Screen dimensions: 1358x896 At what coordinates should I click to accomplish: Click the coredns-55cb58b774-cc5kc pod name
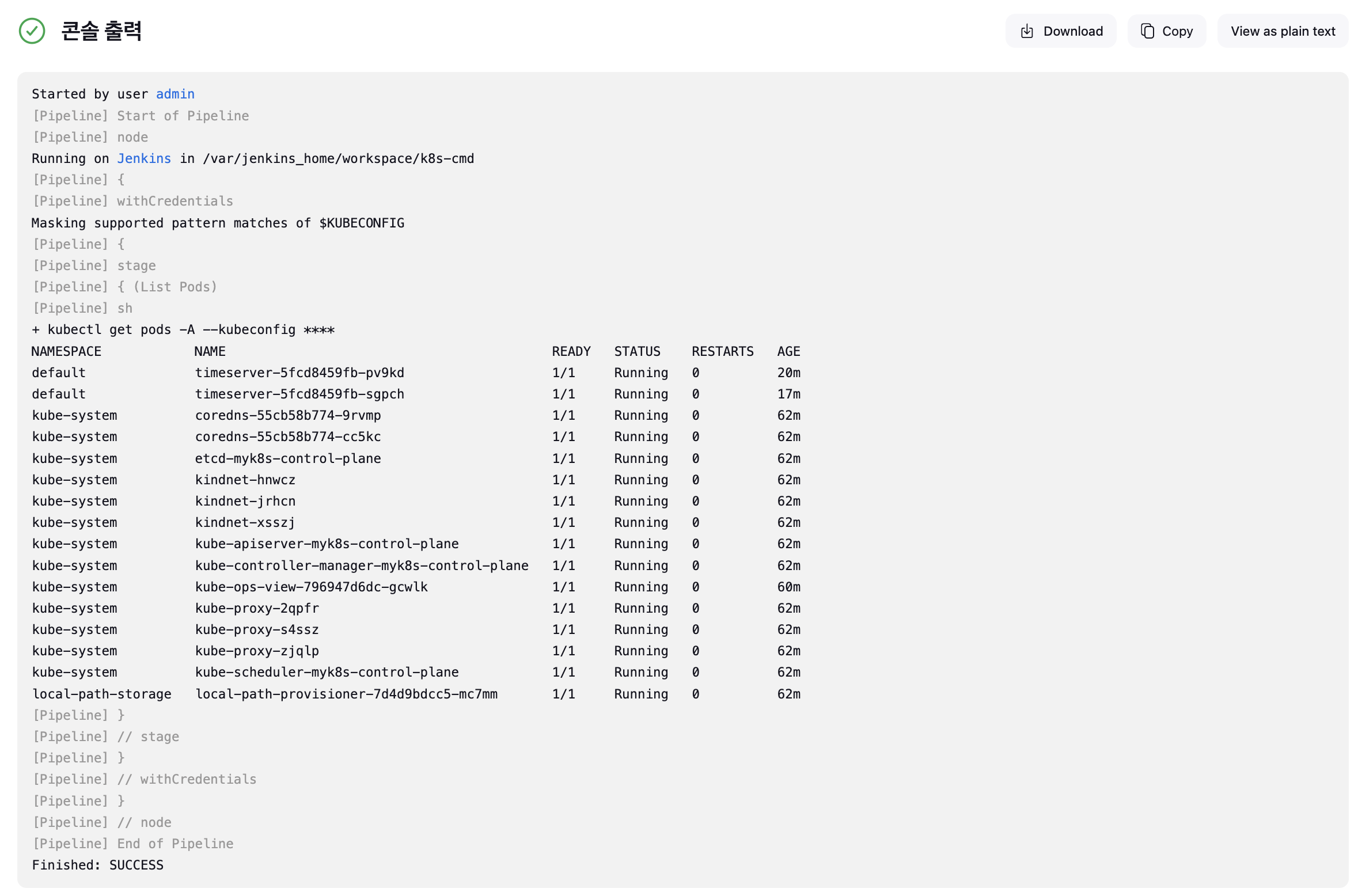[288, 436]
